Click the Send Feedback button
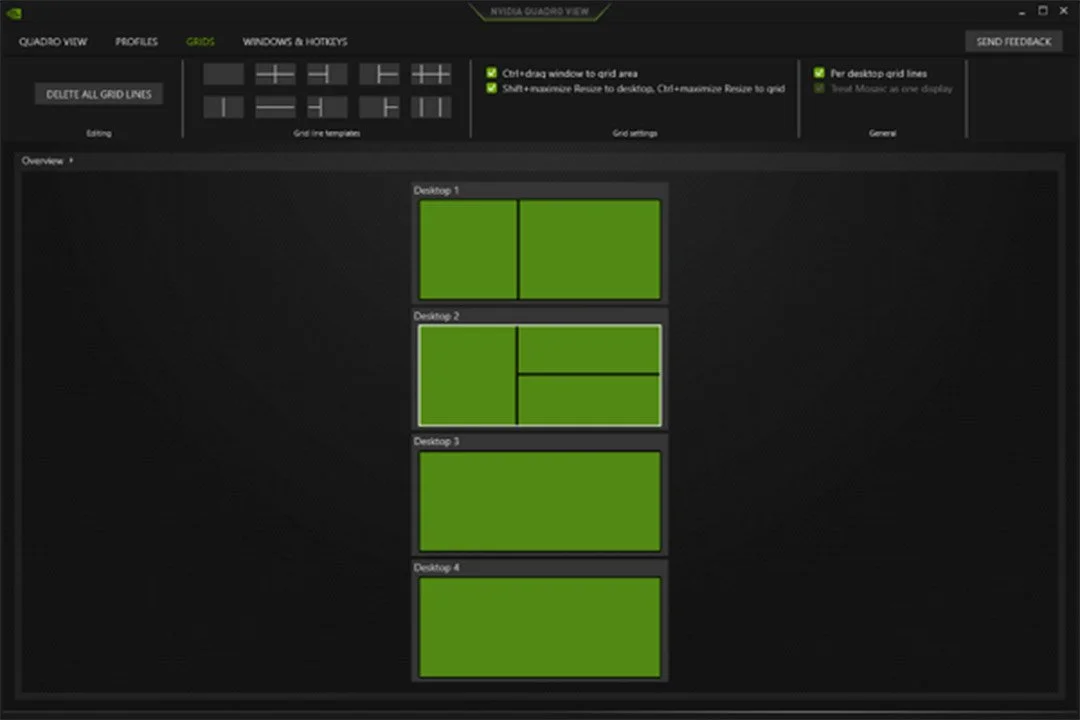The width and height of the screenshot is (1080, 720). pyautogui.click(x=1013, y=41)
